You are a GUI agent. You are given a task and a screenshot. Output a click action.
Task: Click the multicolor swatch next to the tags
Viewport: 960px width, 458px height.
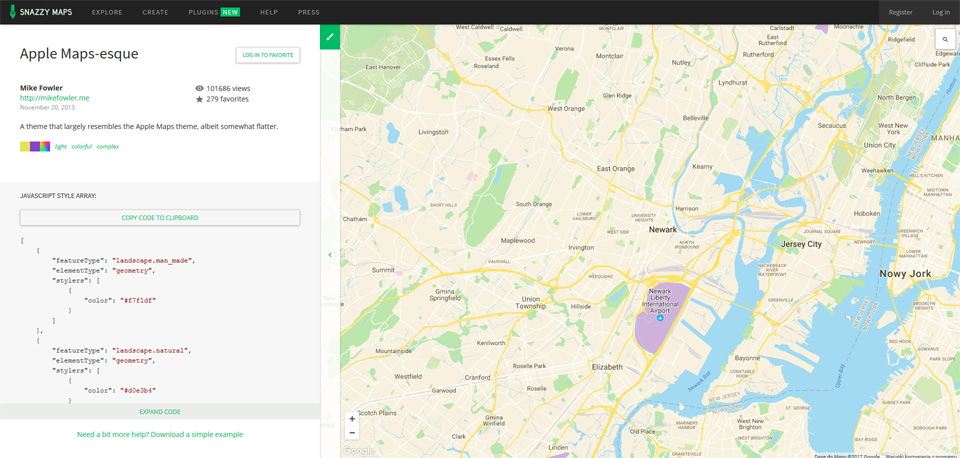click(45, 146)
